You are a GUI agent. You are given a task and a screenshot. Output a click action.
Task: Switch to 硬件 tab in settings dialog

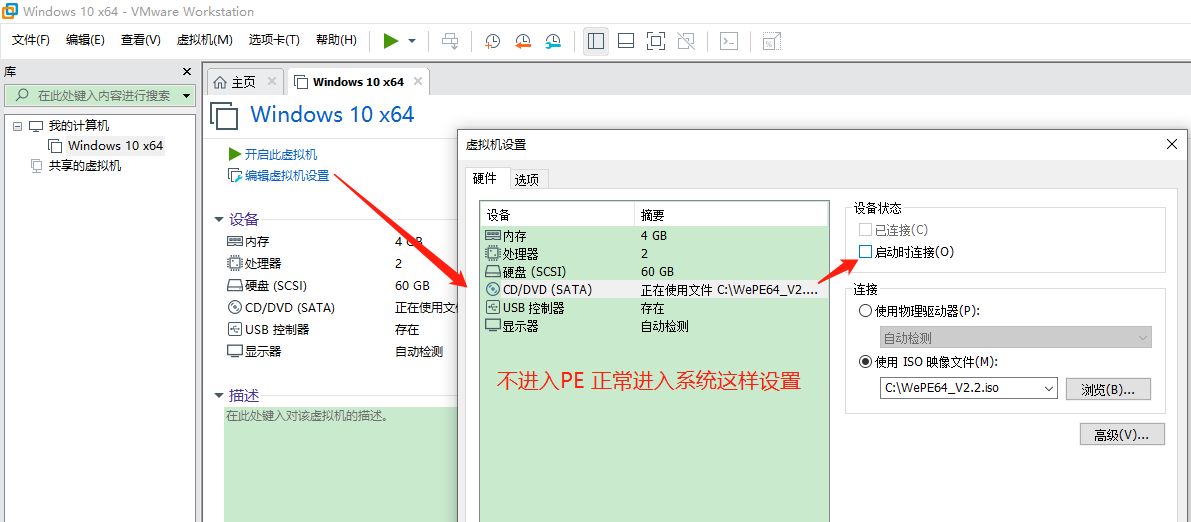click(x=485, y=179)
